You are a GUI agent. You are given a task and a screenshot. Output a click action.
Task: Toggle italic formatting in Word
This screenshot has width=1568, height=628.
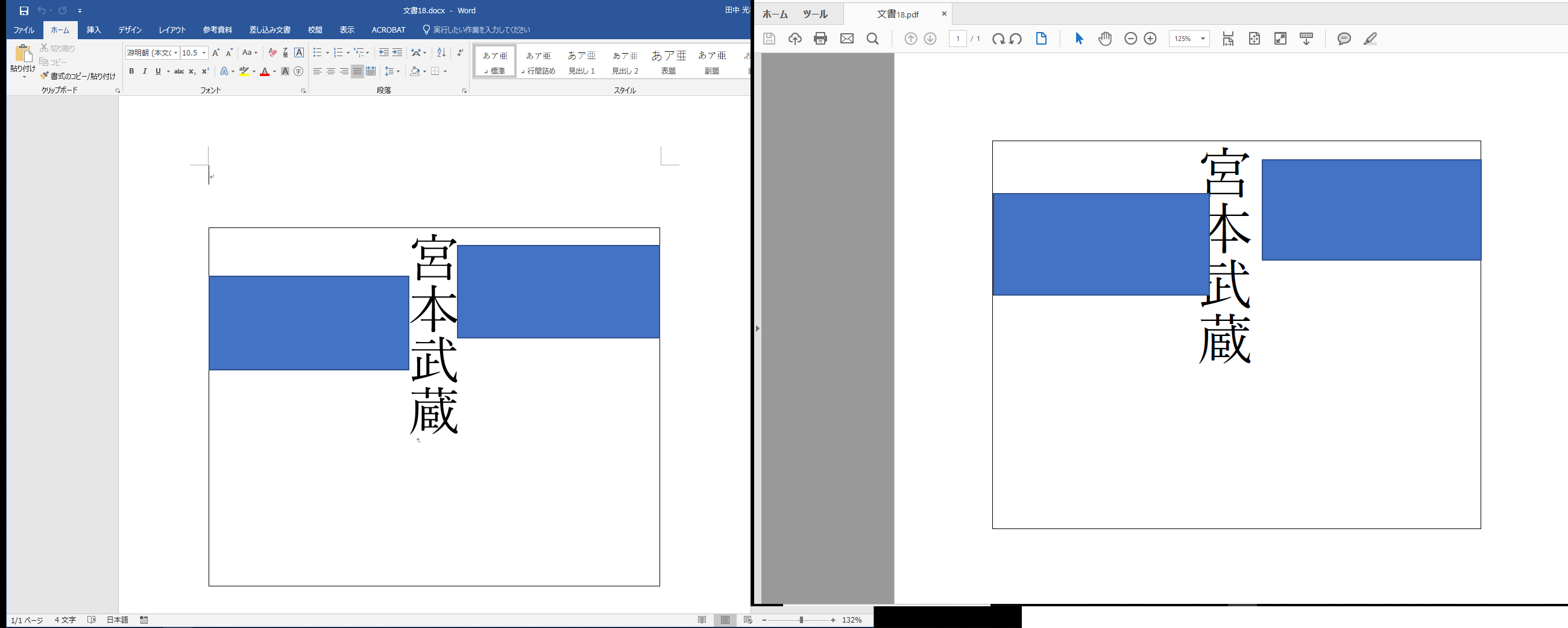pos(145,72)
